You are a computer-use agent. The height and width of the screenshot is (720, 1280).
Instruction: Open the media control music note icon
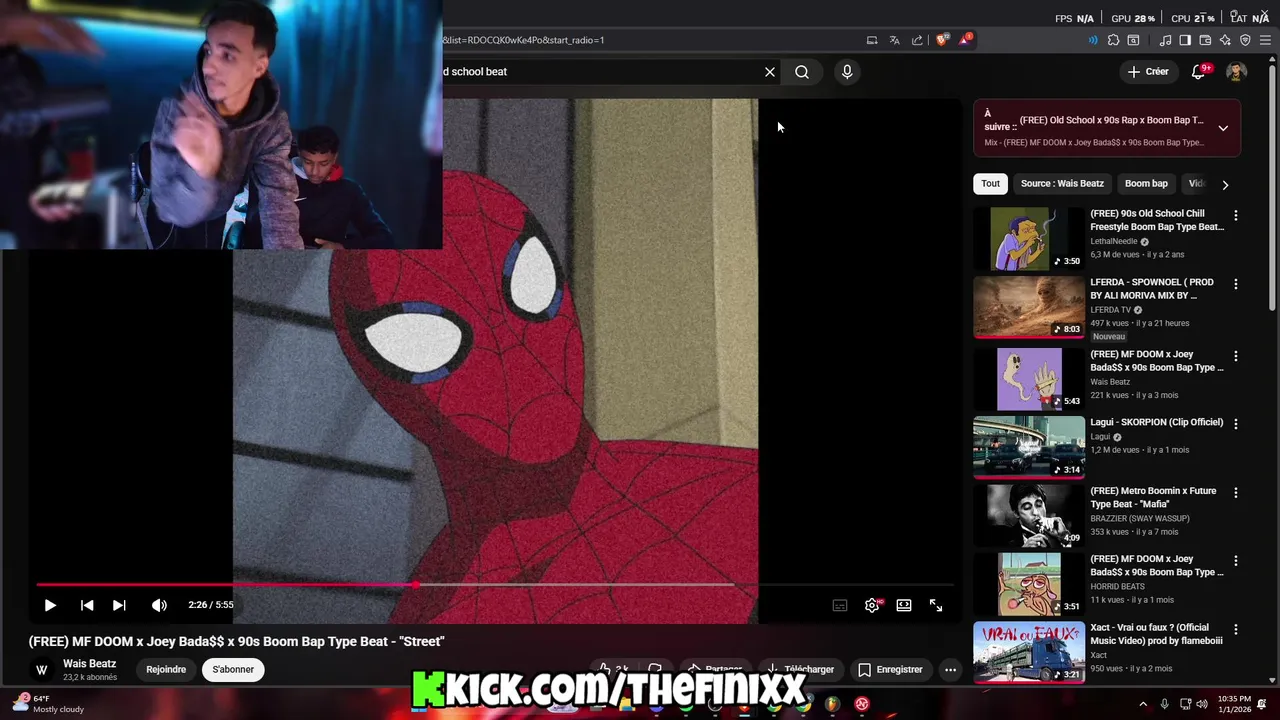tap(1165, 40)
